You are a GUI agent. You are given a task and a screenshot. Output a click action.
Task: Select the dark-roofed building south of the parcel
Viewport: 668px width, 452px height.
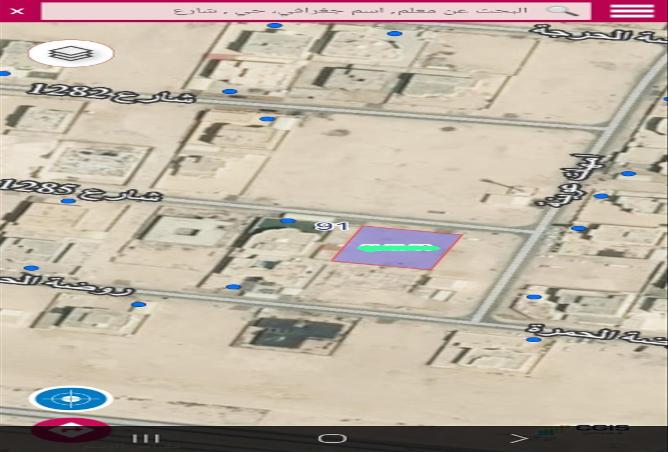293,333
